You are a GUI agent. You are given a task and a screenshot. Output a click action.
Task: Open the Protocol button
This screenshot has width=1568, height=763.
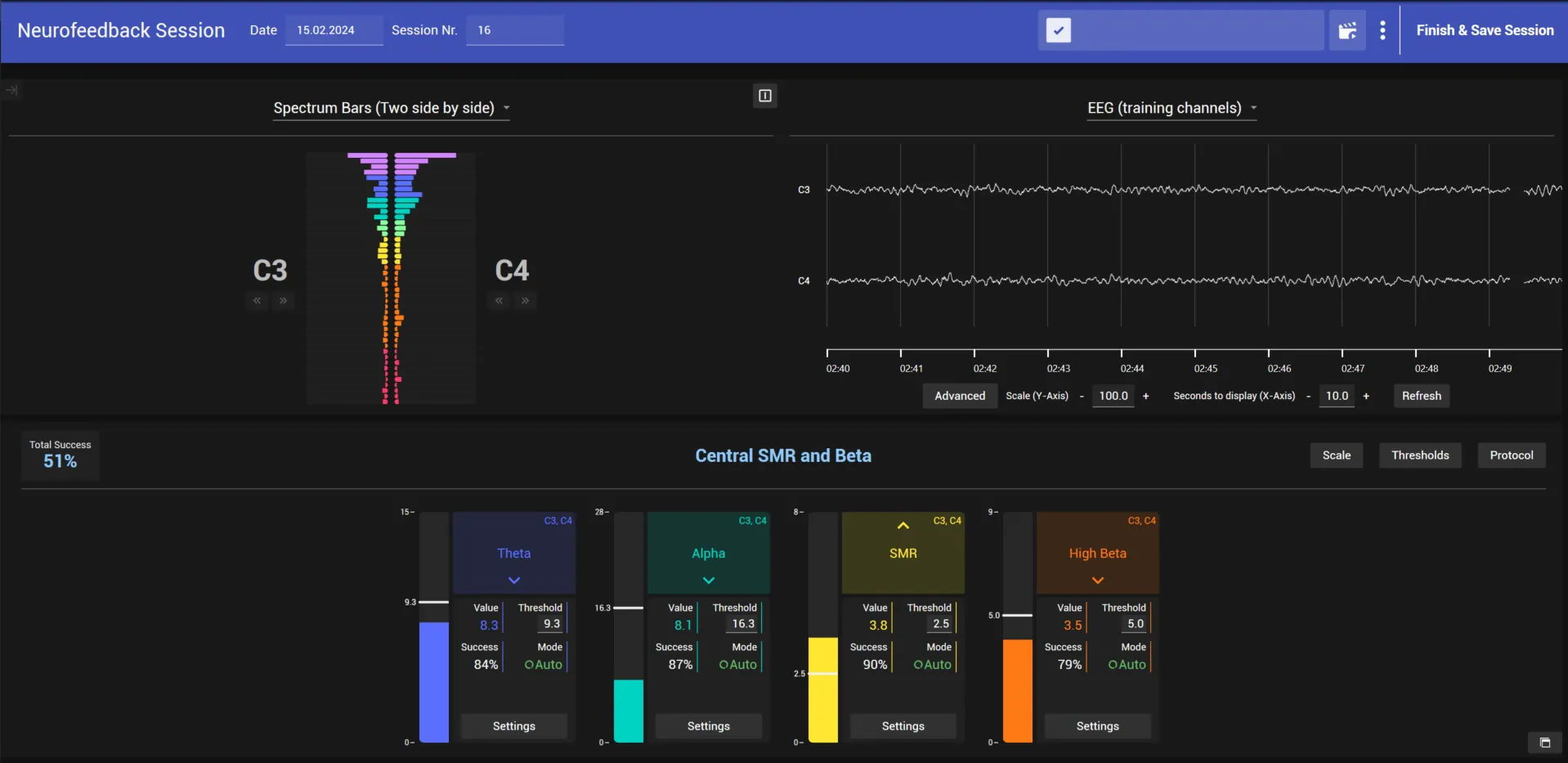1512,456
